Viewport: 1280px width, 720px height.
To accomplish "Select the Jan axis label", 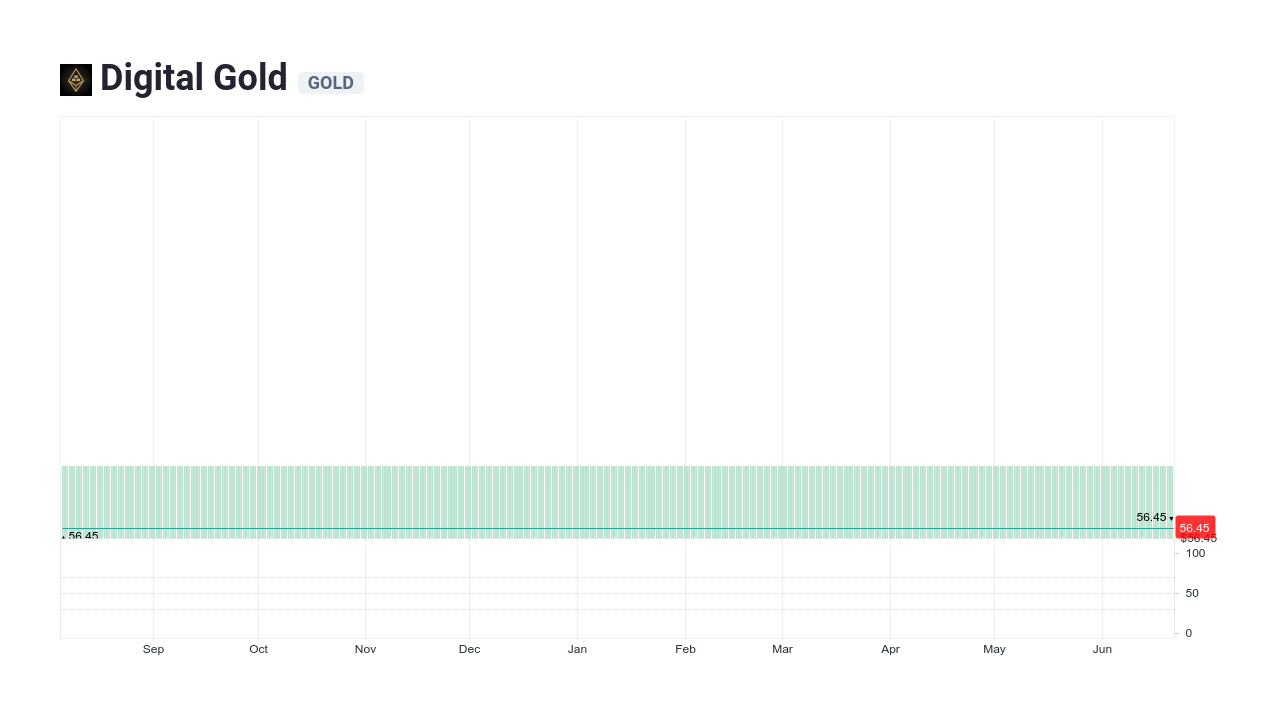I will (x=577, y=649).
